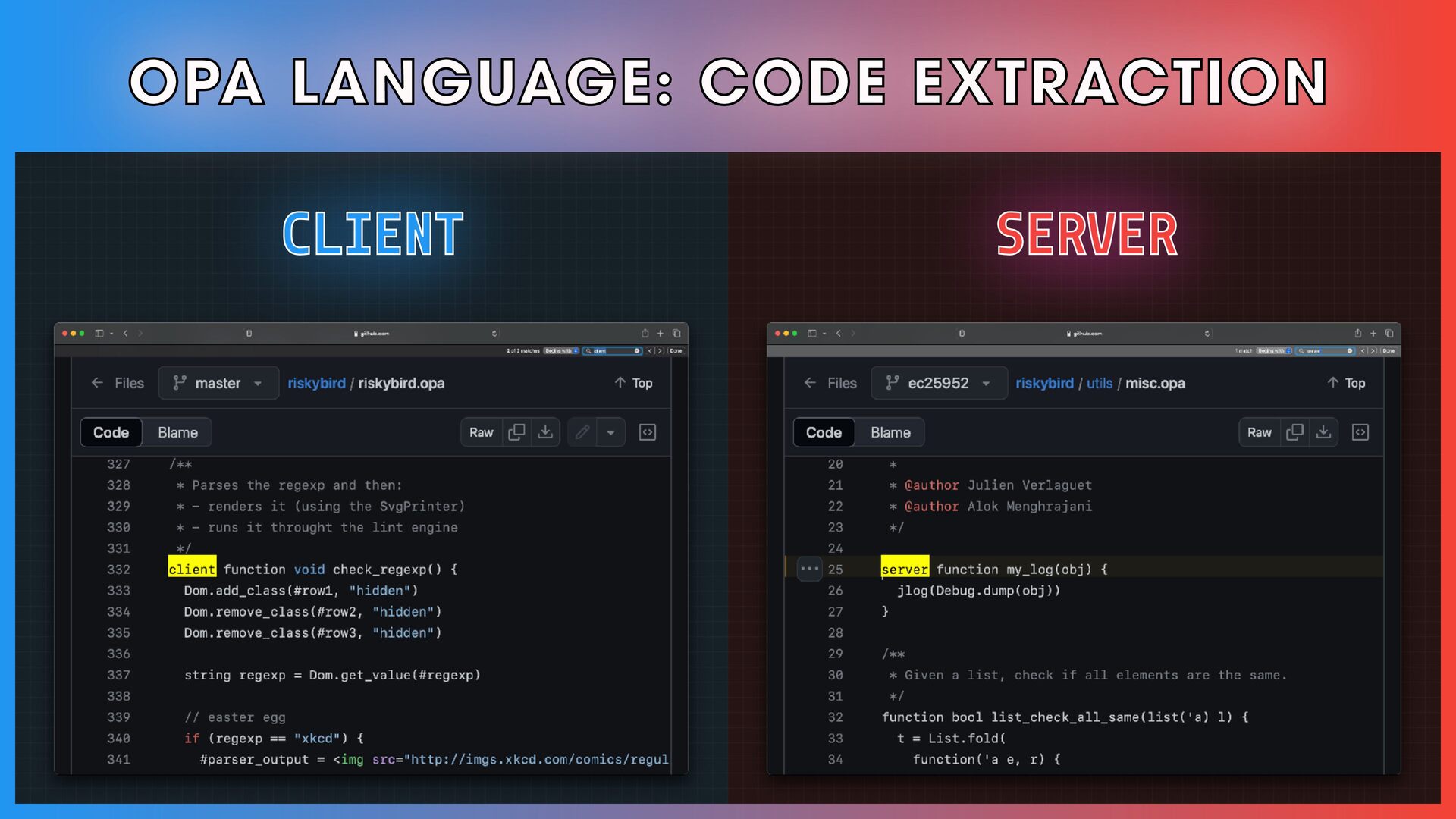Switch to Code tab in misc.opa window
The image size is (1456, 819).
tap(824, 432)
